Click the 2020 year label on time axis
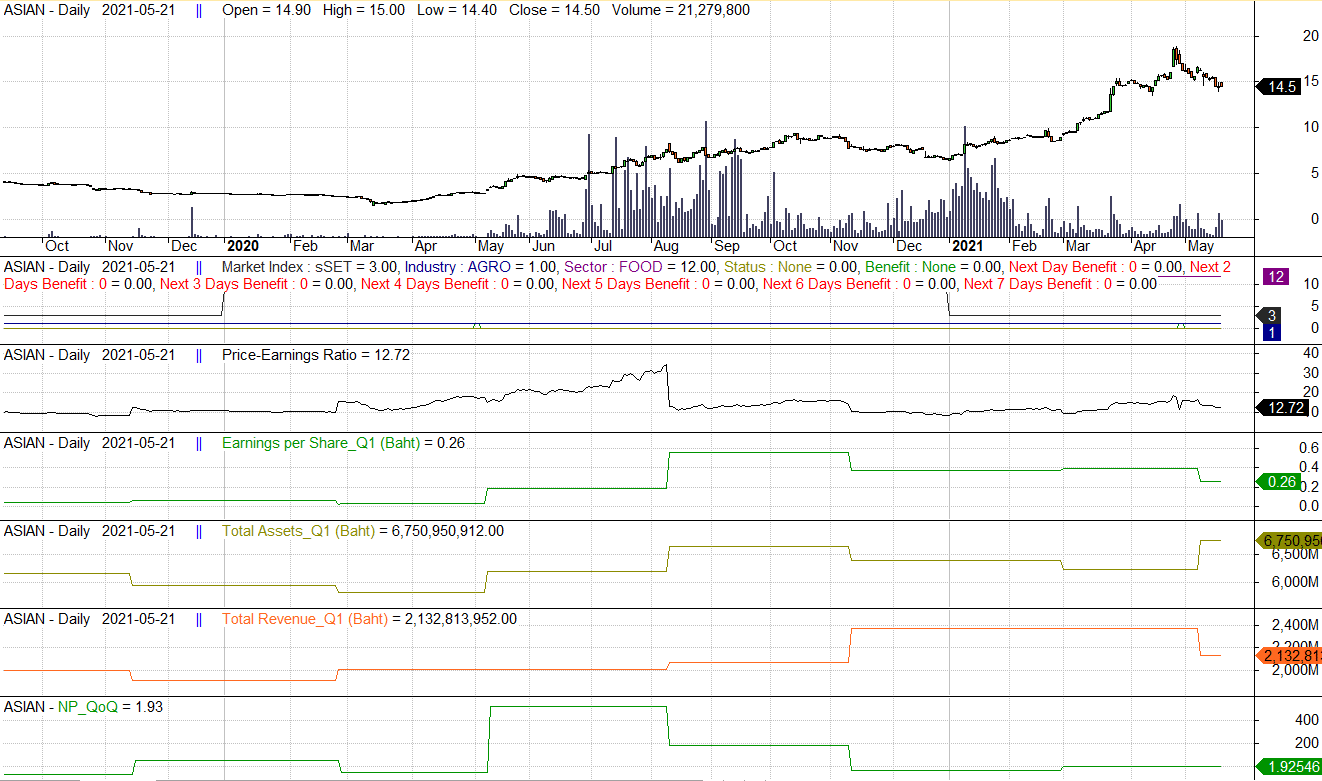The width and height of the screenshot is (1322, 781). (242, 246)
